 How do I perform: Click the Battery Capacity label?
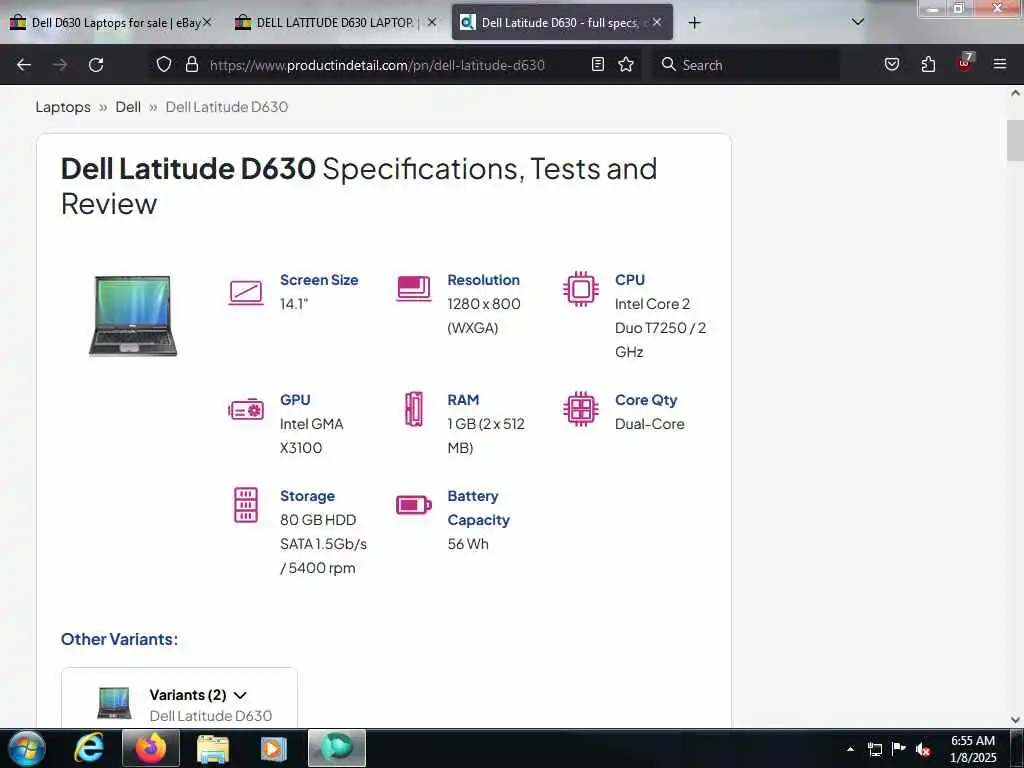coord(478,508)
